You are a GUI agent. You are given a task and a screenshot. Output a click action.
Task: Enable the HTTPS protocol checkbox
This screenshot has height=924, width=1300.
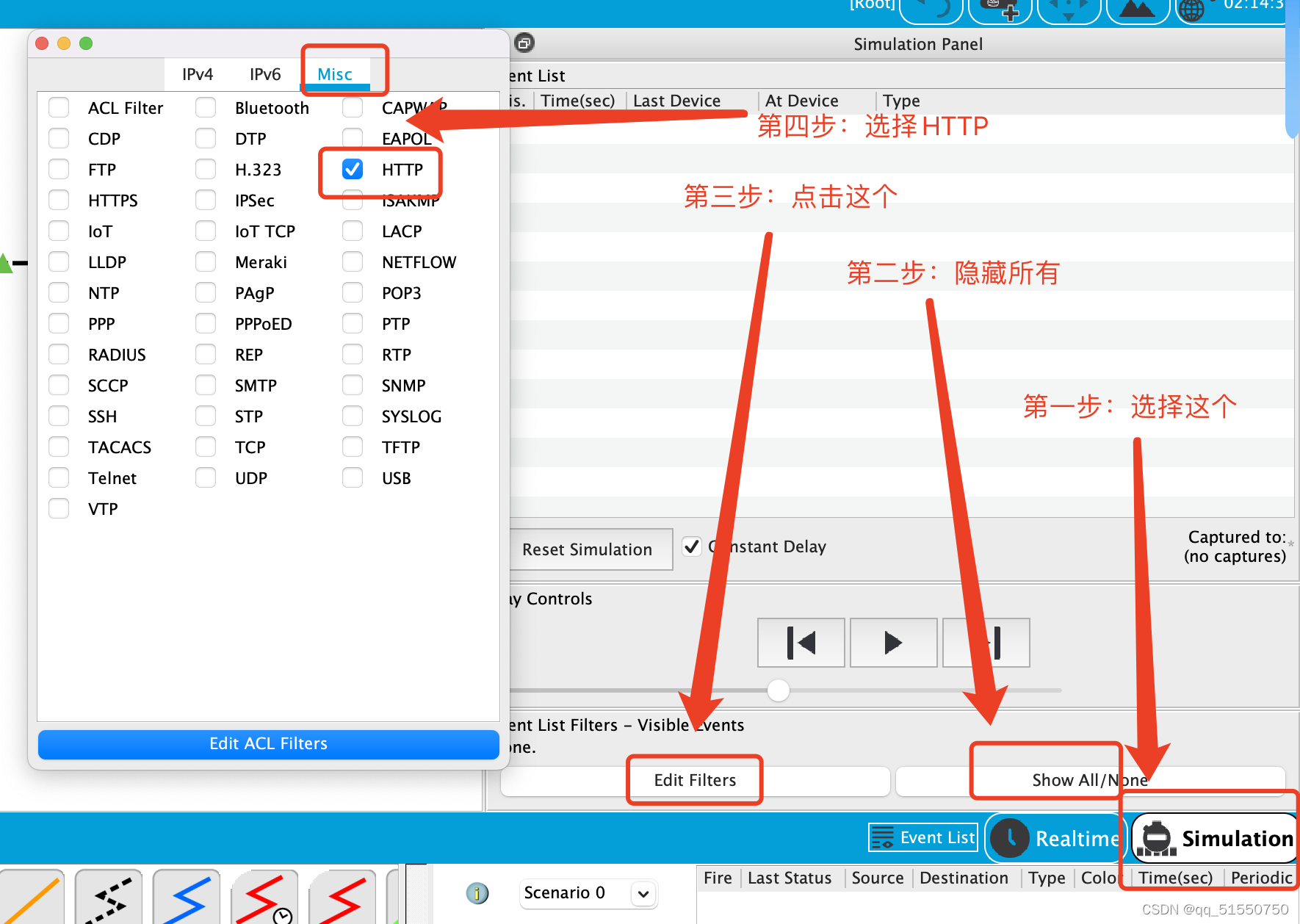(x=59, y=200)
